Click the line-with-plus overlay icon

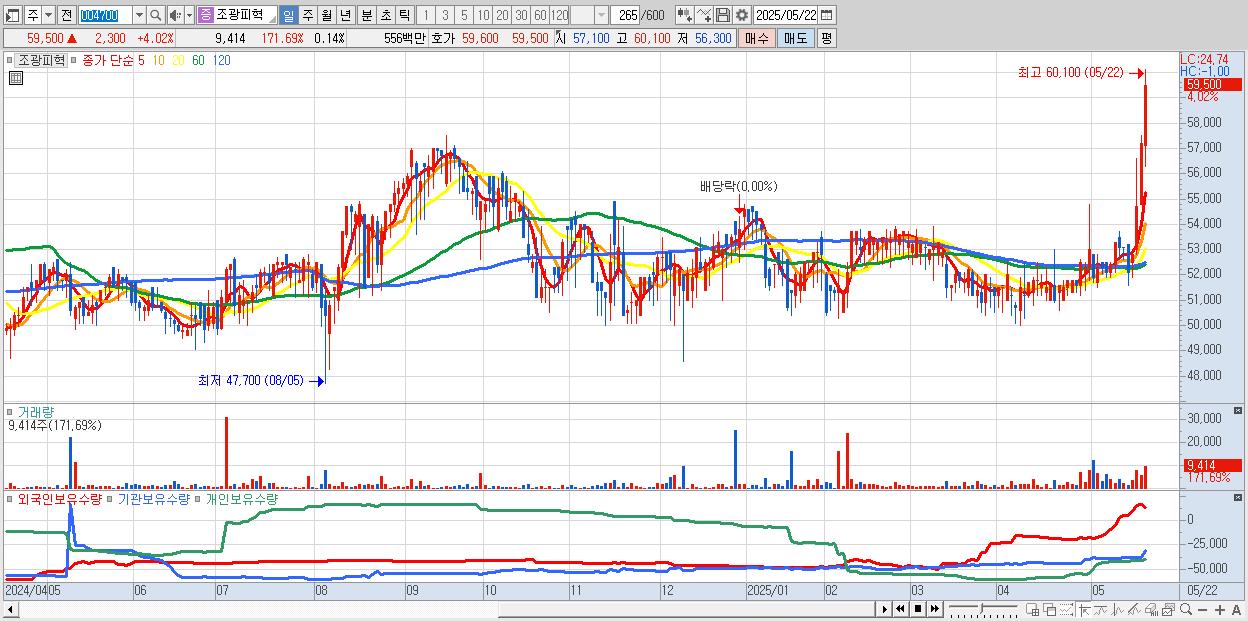click(x=704, y=15)
